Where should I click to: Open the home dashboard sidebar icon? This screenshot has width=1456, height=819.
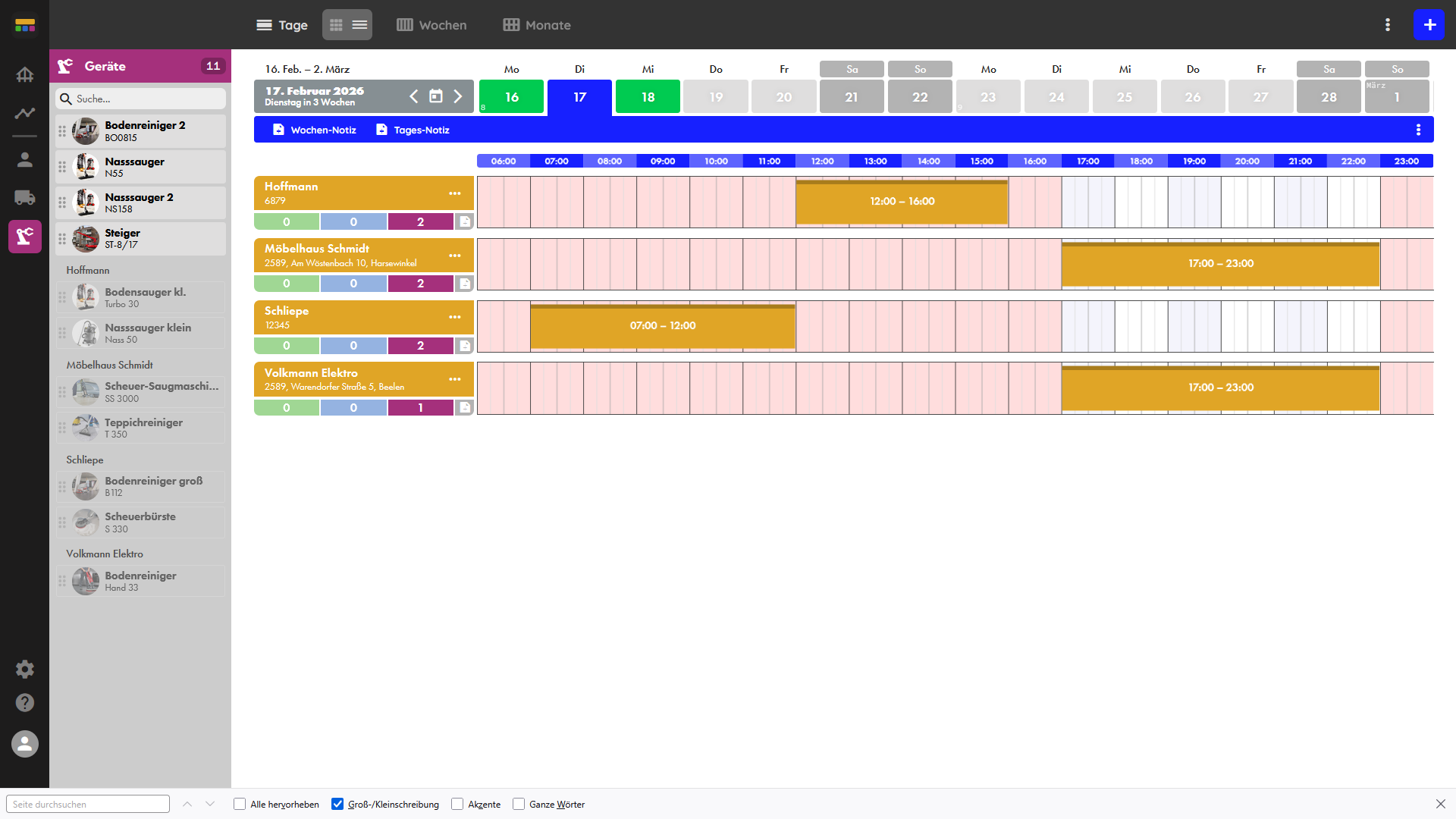pos(24,74)
